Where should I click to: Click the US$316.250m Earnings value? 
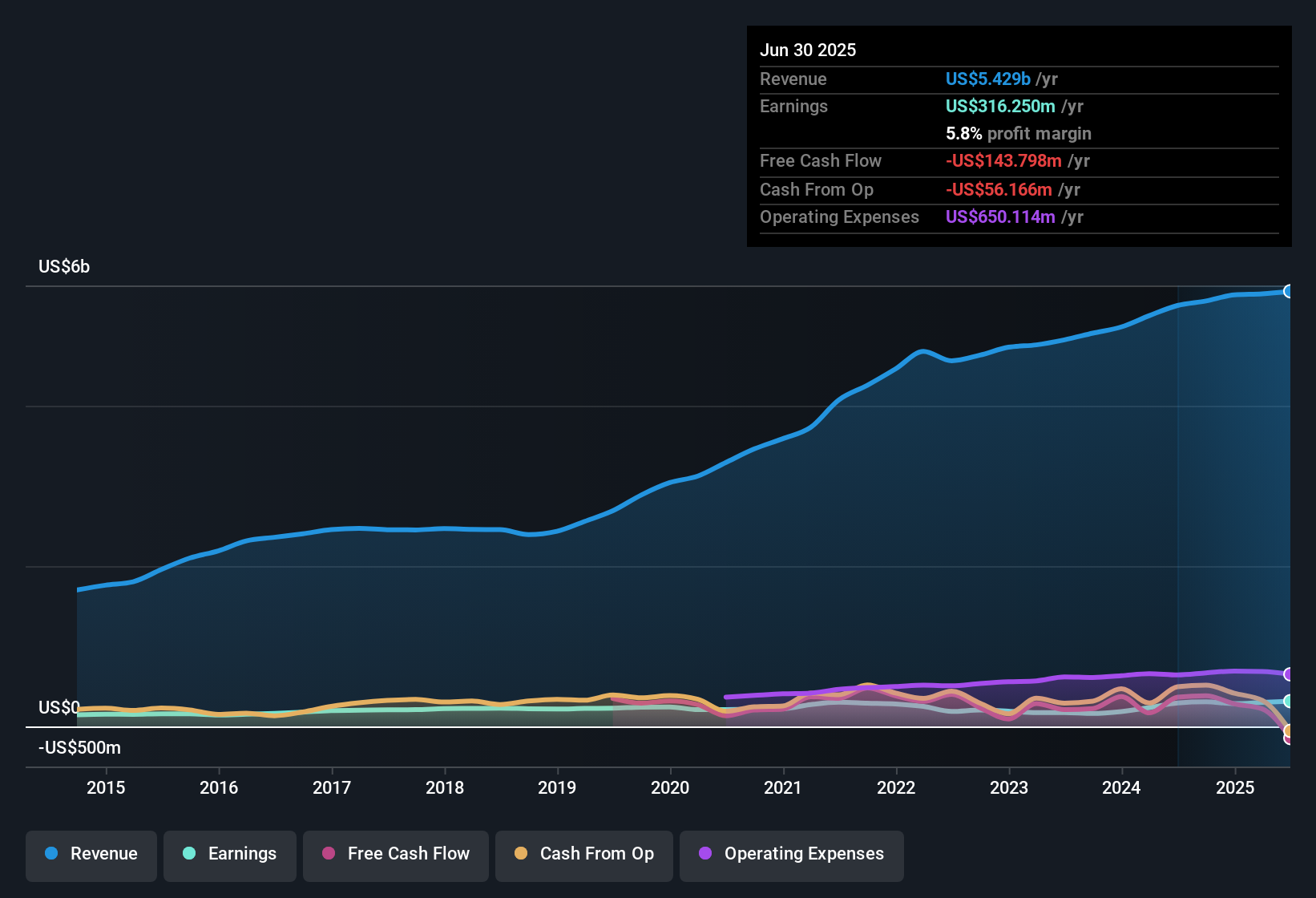(x=999, y=106)
